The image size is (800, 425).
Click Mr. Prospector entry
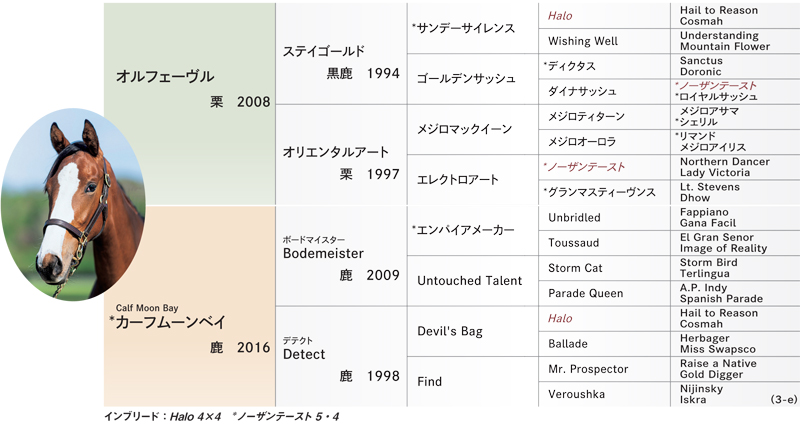[x=588, y=369]
